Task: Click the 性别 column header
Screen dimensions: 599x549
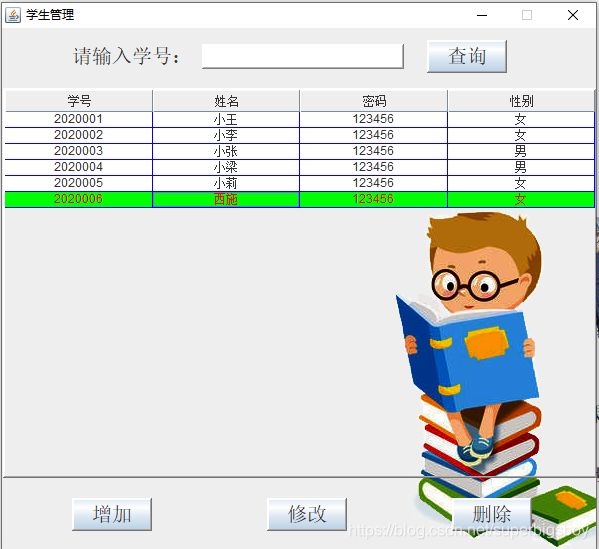Action: (521, 101)
